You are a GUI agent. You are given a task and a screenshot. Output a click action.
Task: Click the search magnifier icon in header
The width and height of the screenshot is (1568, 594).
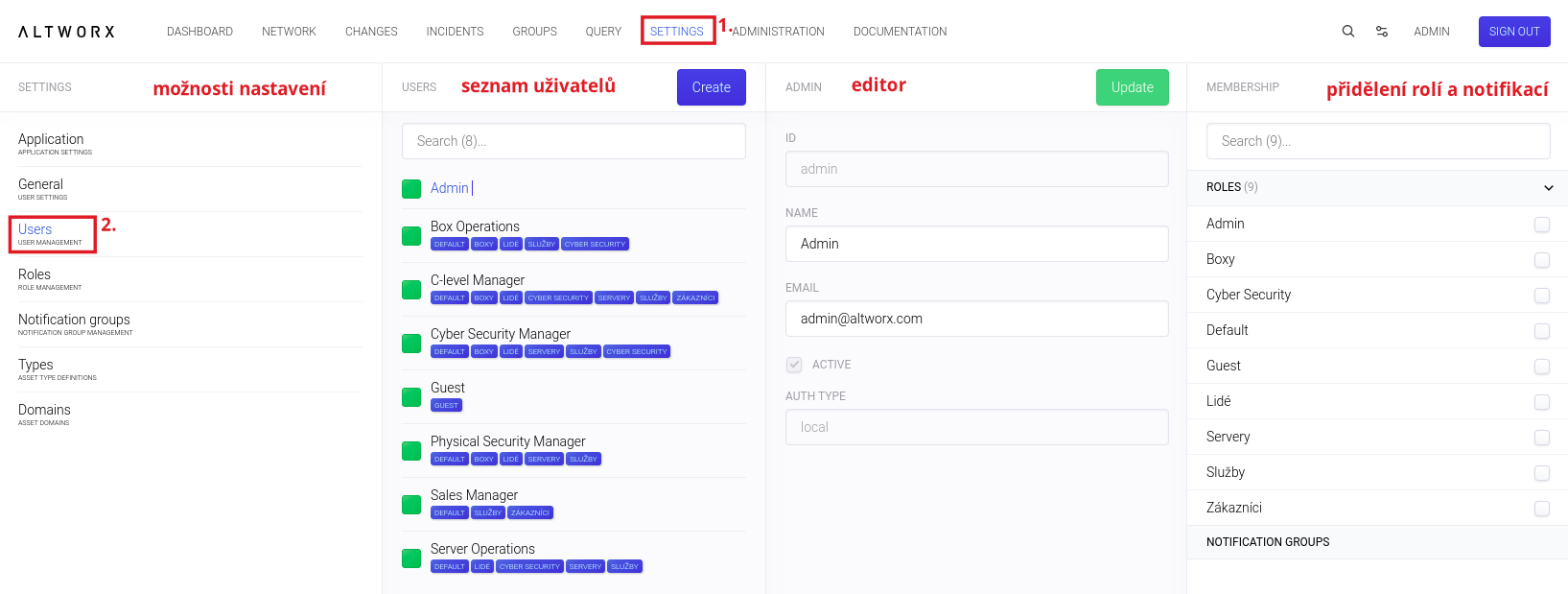[1347, 32]
